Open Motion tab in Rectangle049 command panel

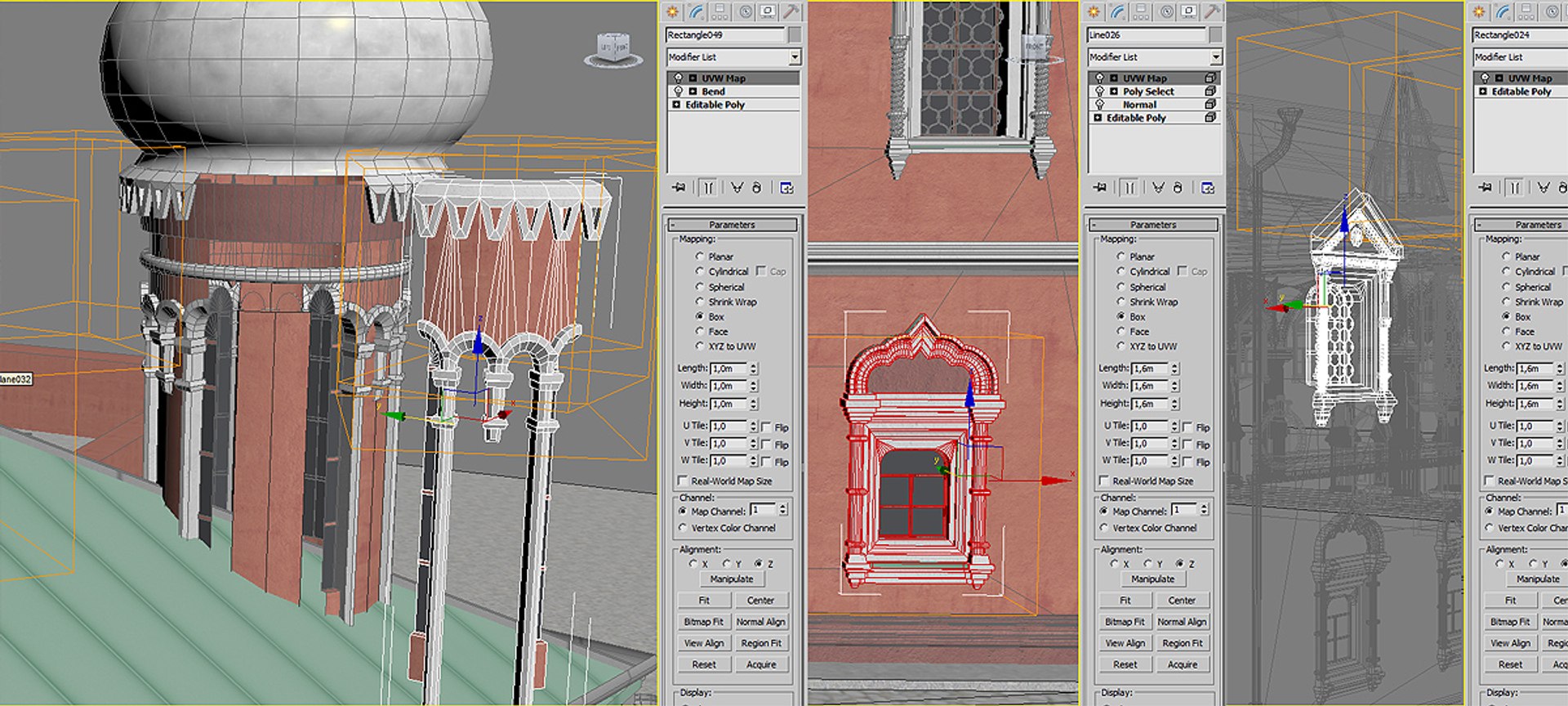coord(746,11)
